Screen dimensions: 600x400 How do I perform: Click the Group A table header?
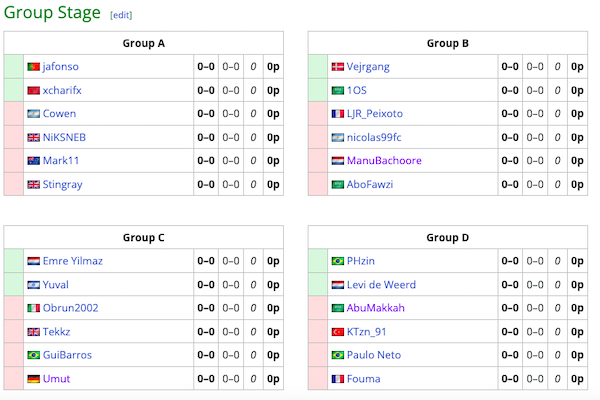tap(143, 43)
